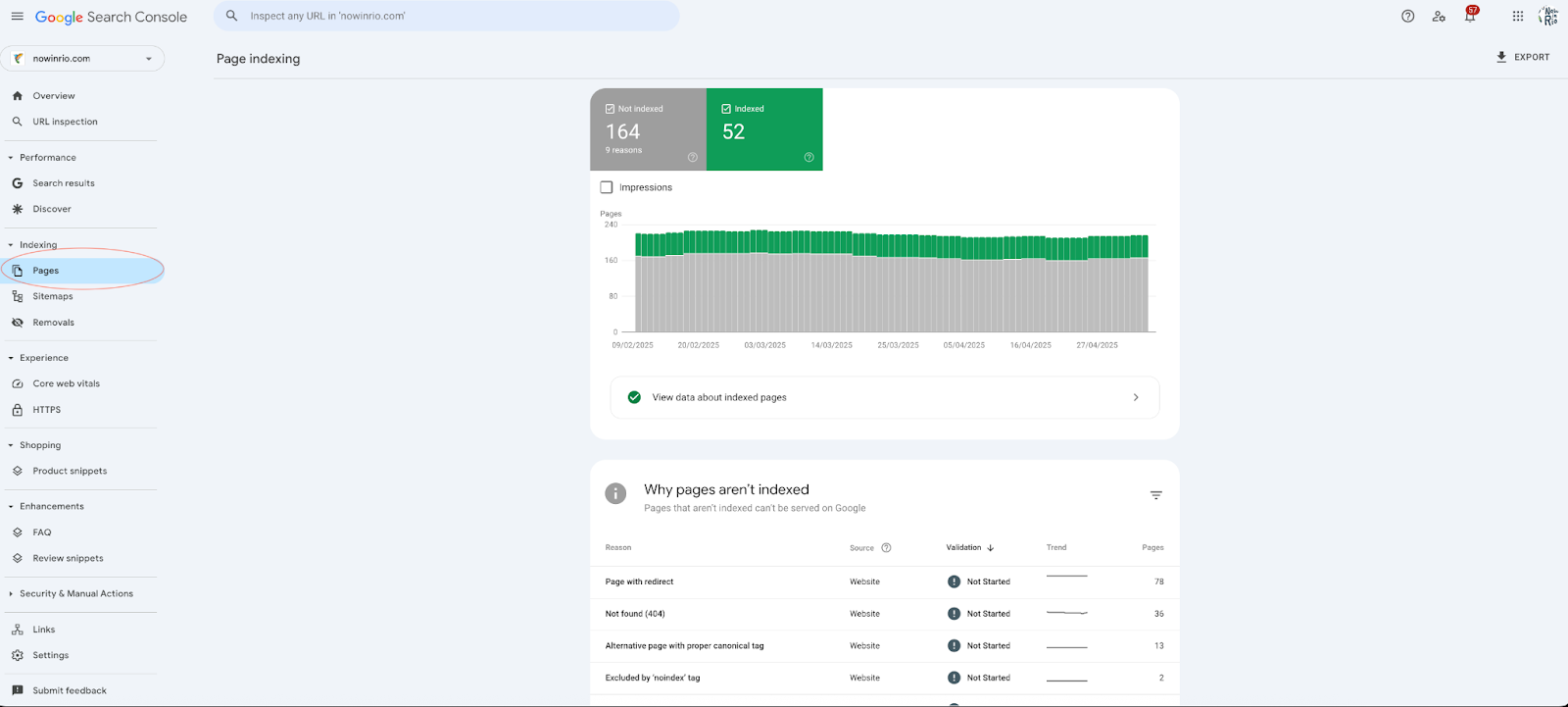Click the Help question mark icon
The image size is (1568, 707).
pos(1407,17)
